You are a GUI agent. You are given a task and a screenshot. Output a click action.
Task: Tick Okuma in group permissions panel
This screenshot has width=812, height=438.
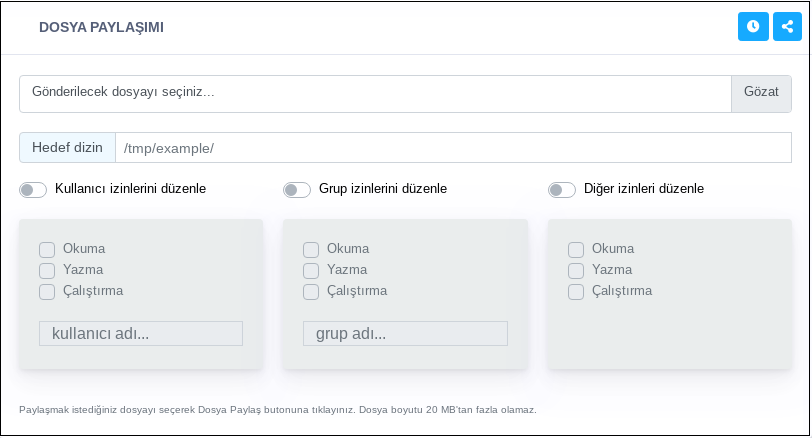coord(311,249)
